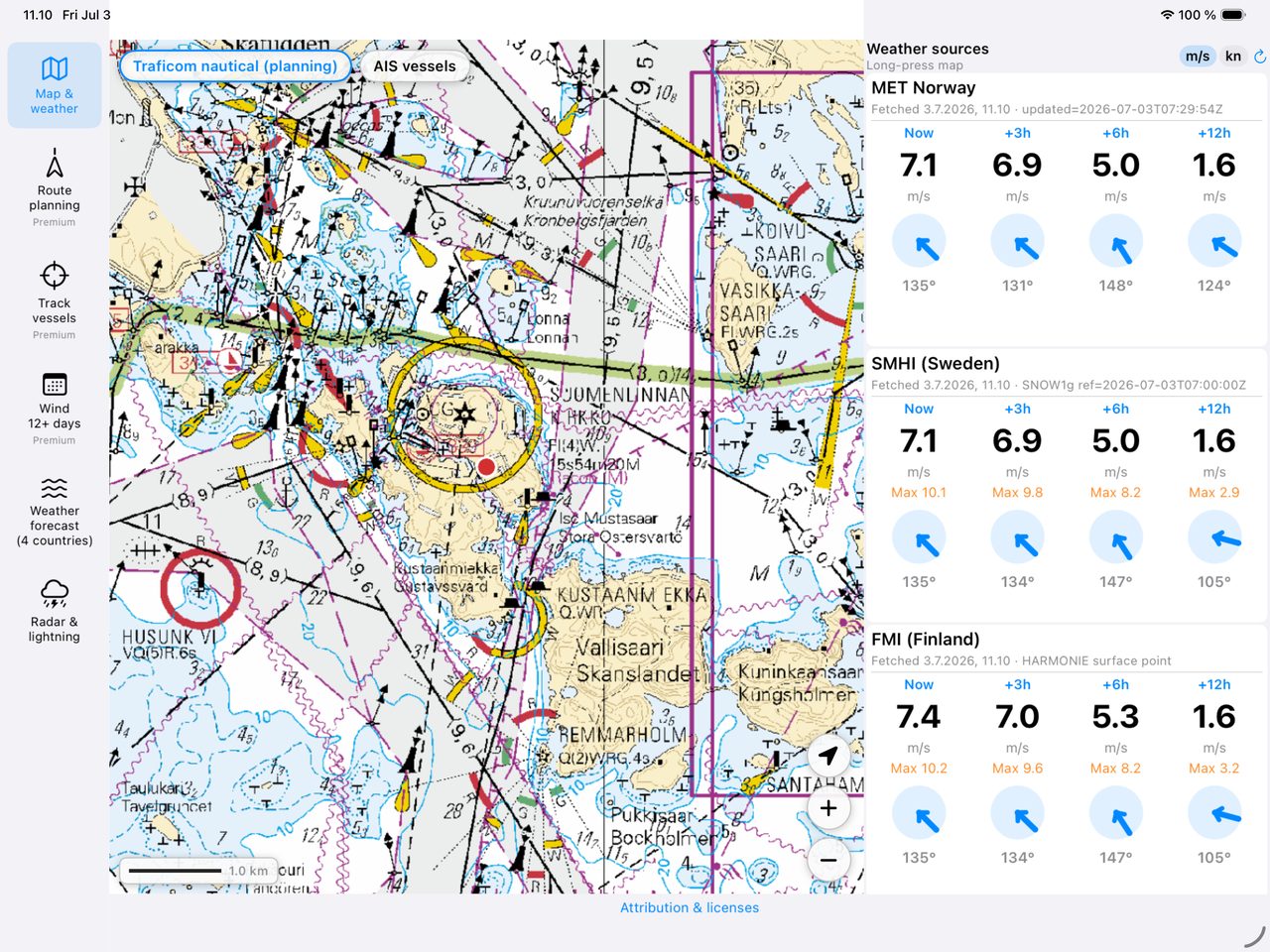Switch wind units to knots
Image resolution: width=1270 pixels, height=952 pixels.
(x=1233, y=57)
